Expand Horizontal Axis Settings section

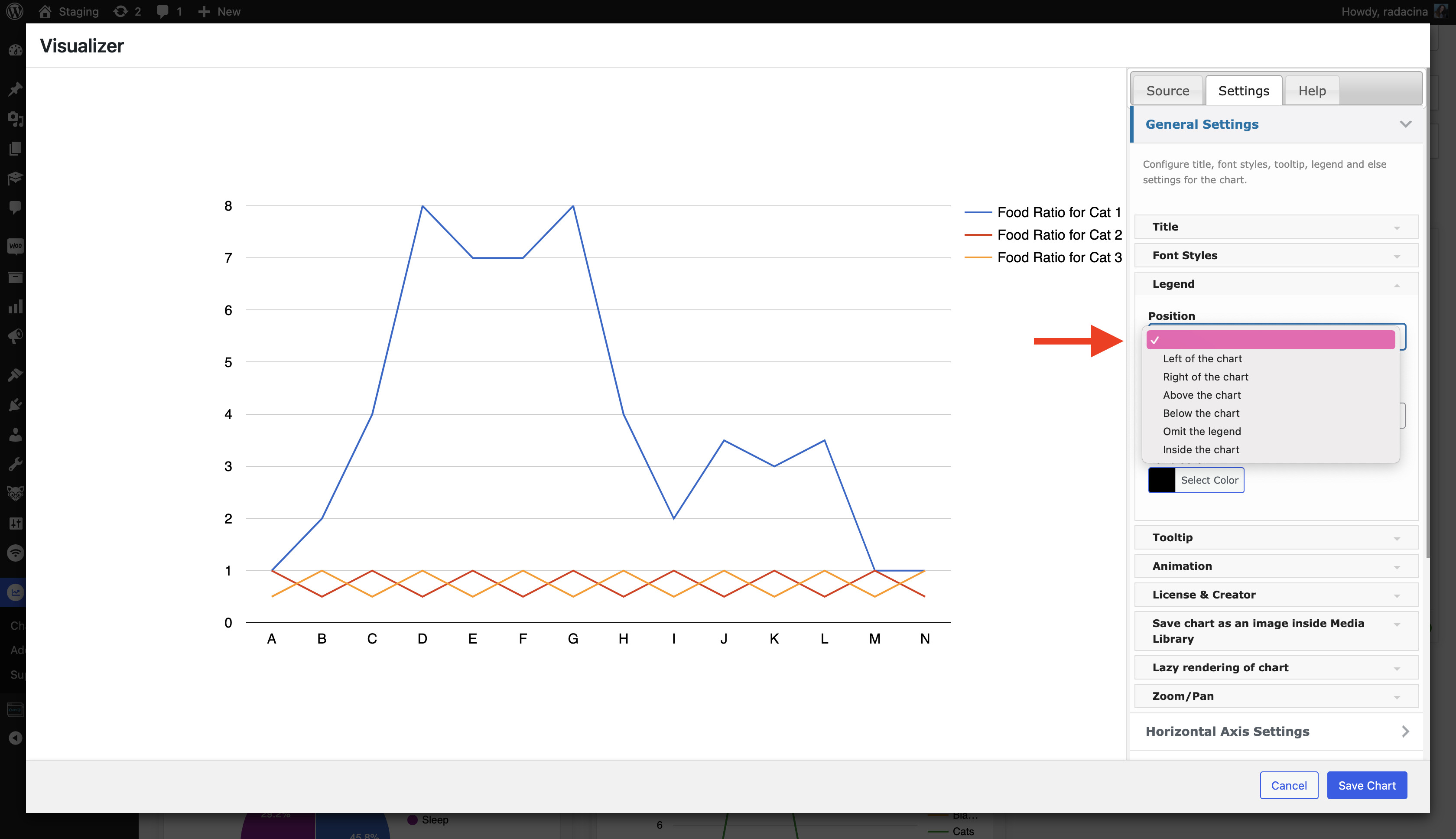click(1276, 731)
